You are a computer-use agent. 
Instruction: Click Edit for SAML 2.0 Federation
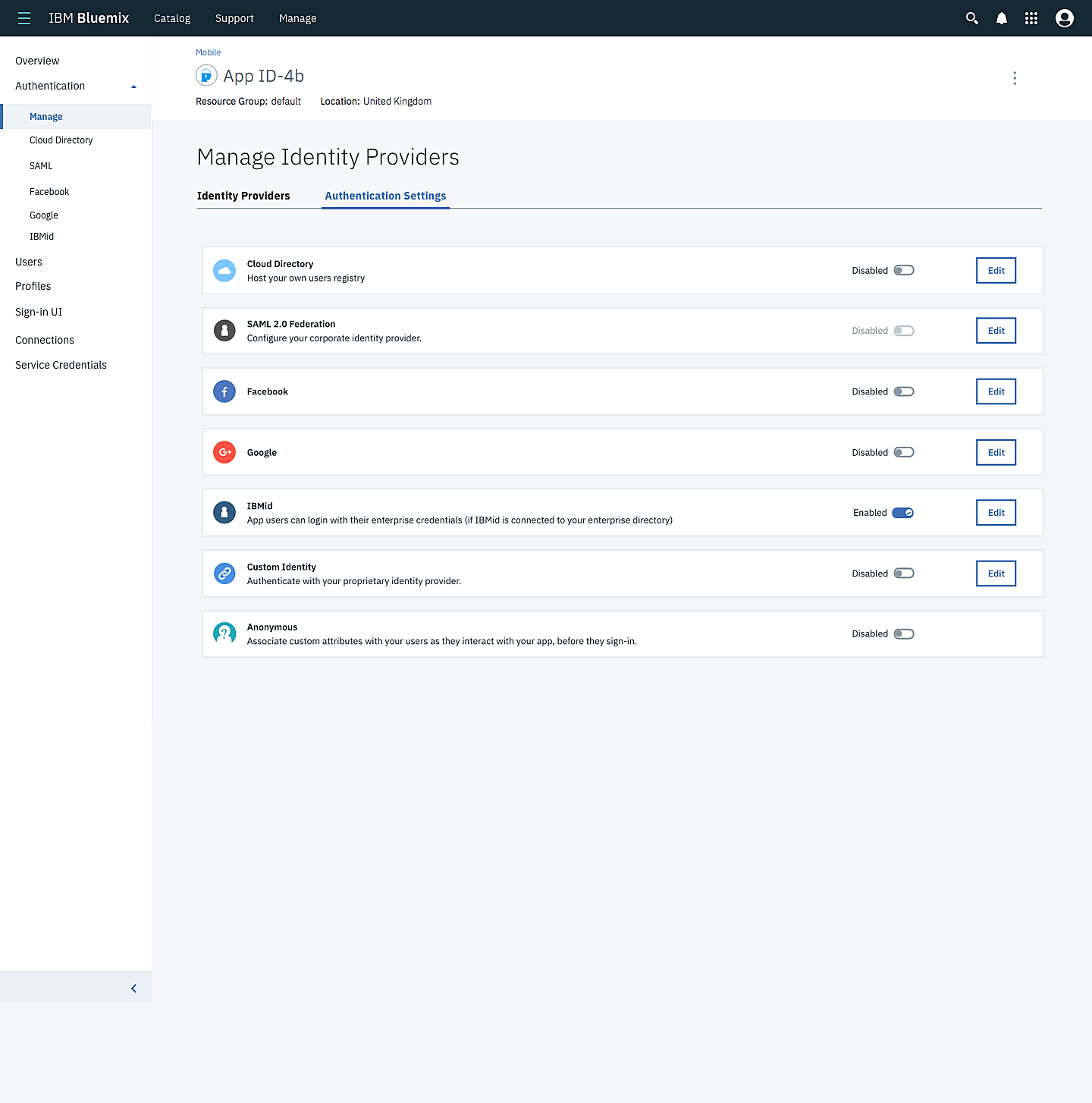click(996, 331)
